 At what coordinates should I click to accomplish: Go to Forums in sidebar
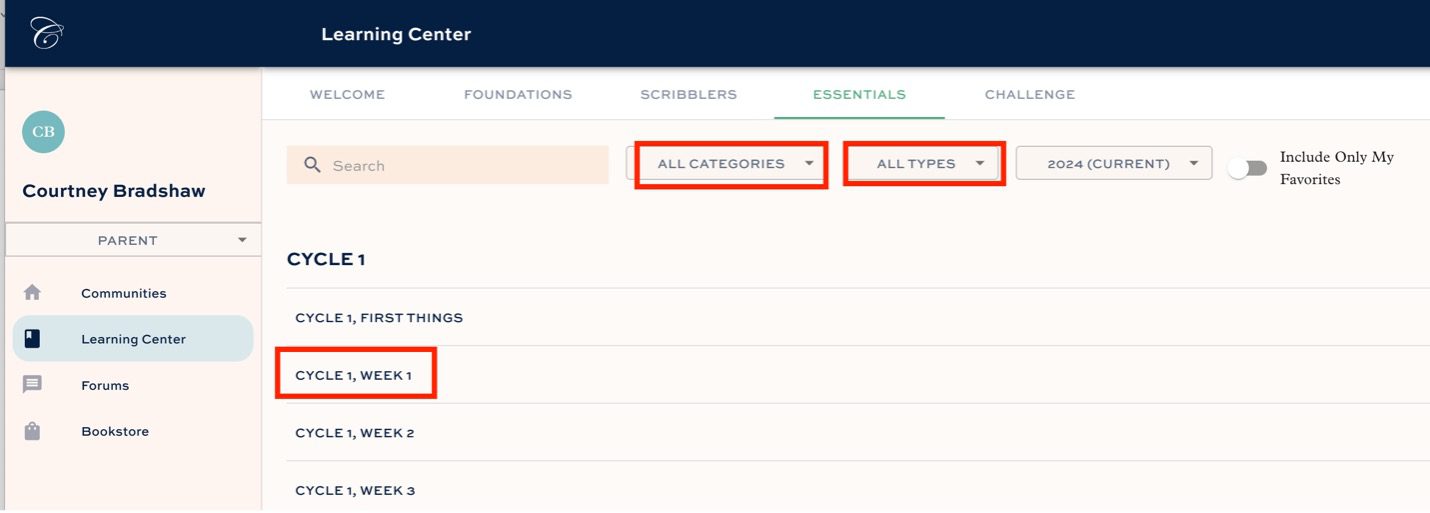click(x=105, y=385)
